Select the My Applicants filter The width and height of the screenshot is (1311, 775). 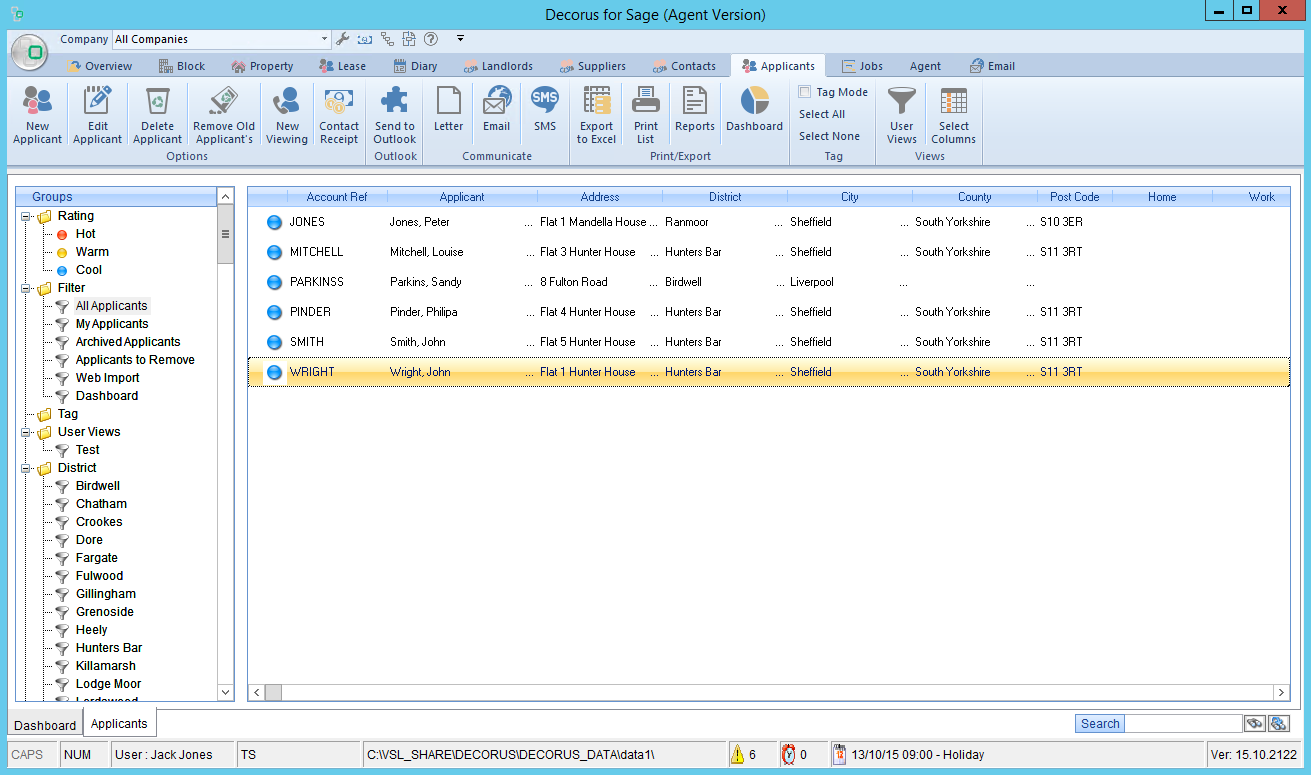pos(112,324)
